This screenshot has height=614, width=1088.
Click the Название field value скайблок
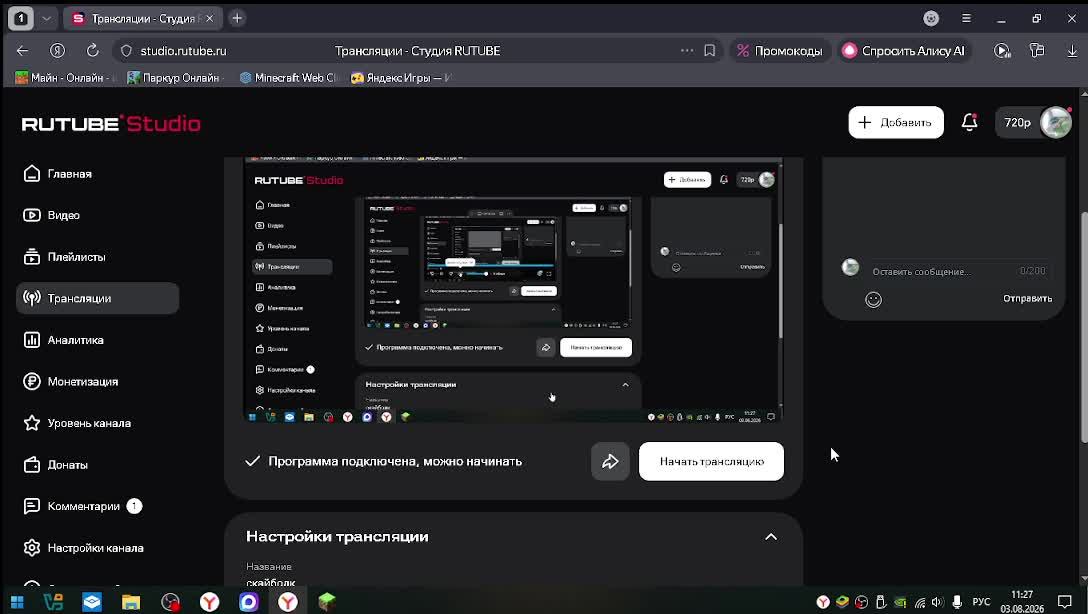point(271,582)
